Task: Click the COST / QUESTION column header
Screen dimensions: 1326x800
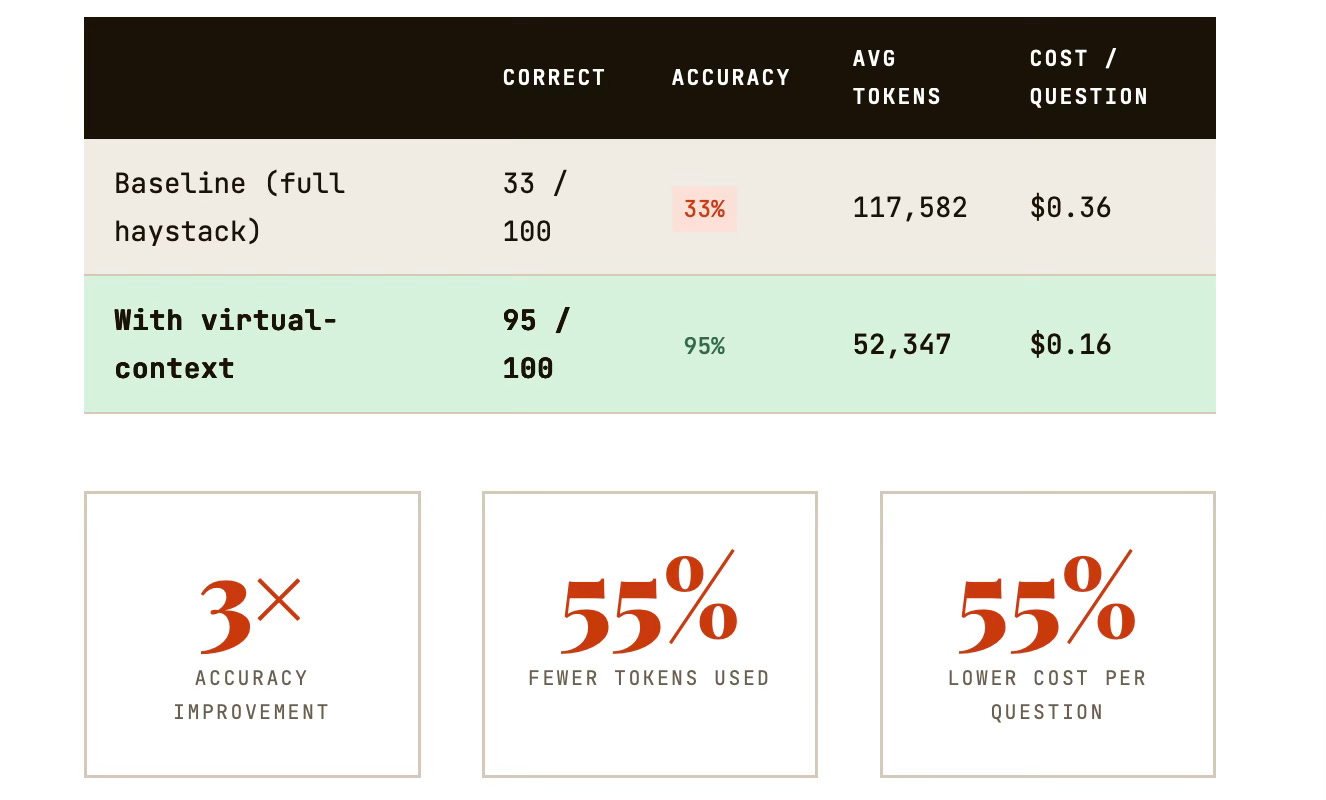Action: (1089, 77)
